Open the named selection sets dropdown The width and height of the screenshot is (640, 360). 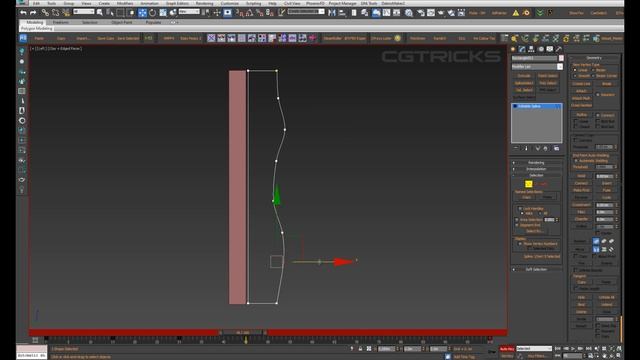[x=306, y=12]
